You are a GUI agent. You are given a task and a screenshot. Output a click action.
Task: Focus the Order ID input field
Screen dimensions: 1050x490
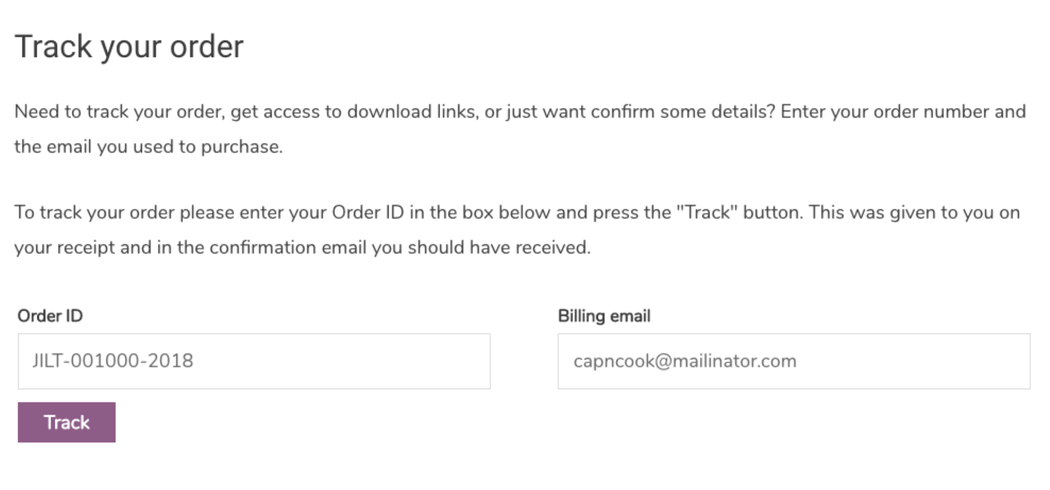point(254,361)
